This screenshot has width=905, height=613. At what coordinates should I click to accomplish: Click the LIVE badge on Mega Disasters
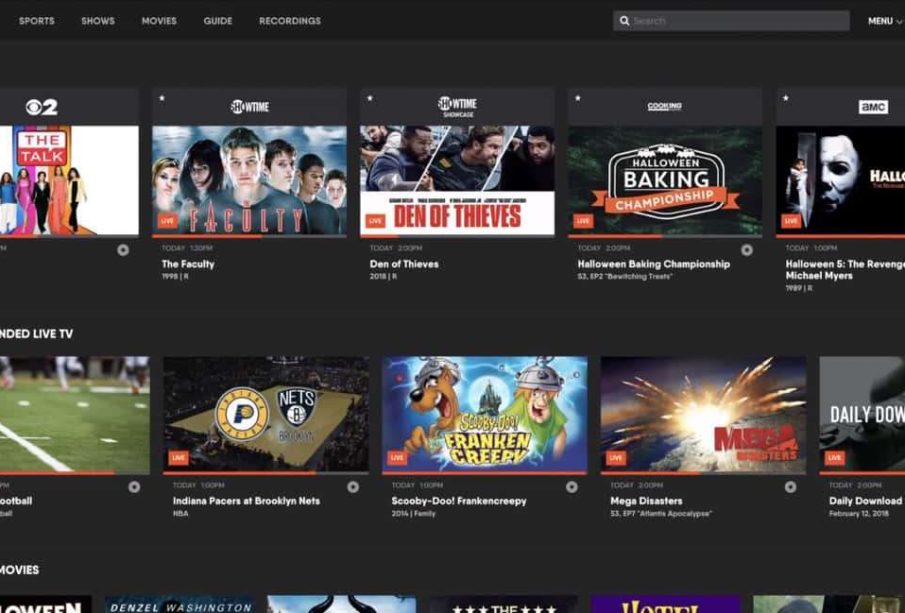(616, 458)
